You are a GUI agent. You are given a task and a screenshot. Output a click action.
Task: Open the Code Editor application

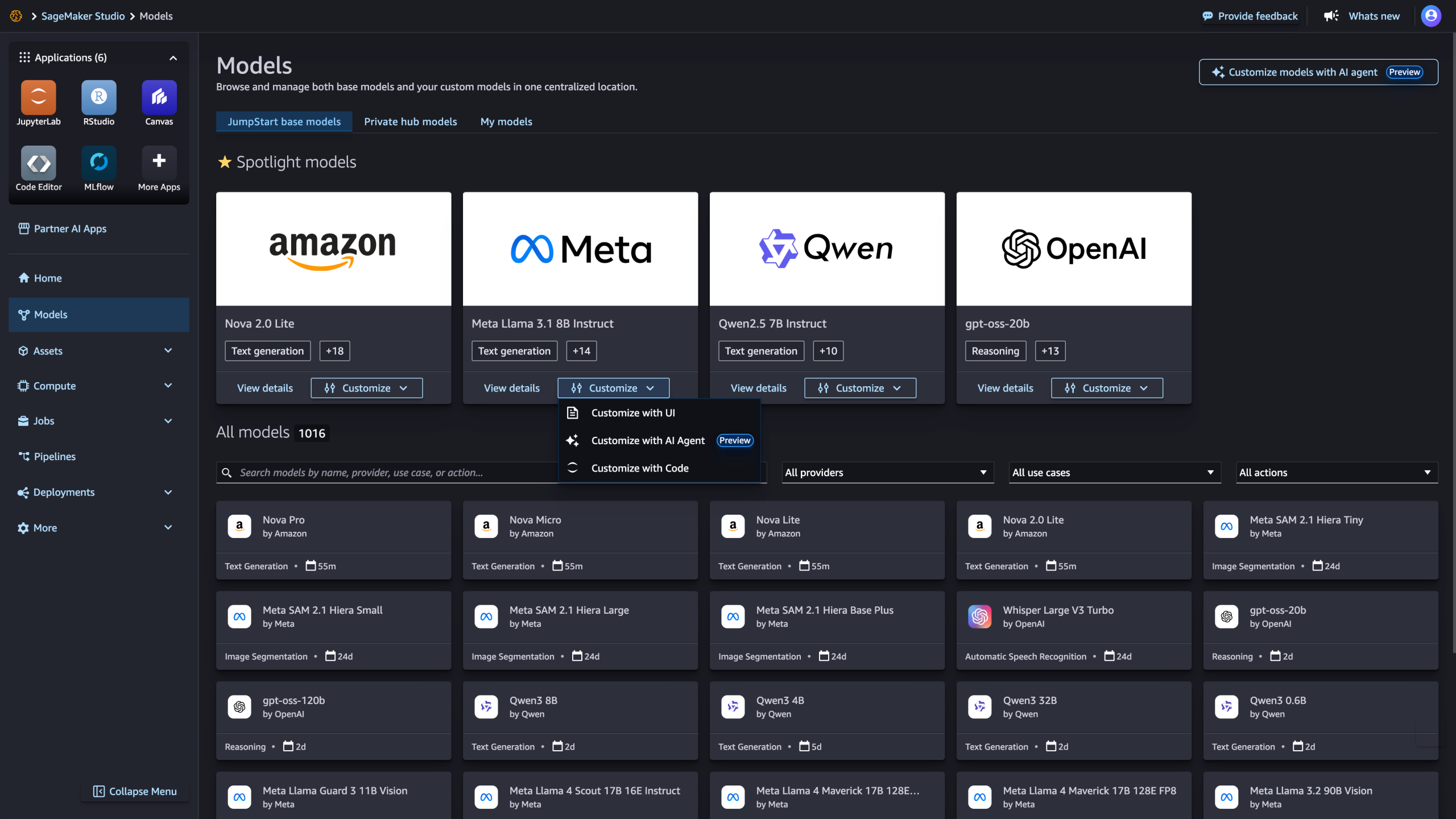pyautogui.click(x=38, y=169)
